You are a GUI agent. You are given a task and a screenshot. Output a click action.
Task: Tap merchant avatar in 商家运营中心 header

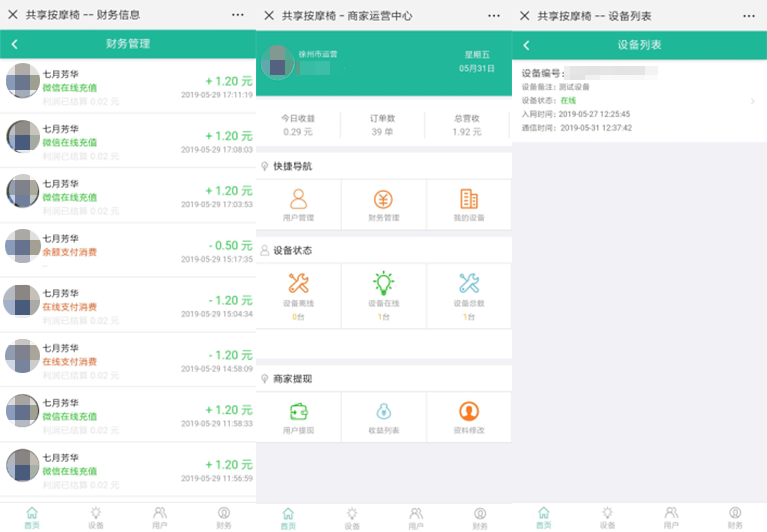pyautogui.click(x=277, y=61)
